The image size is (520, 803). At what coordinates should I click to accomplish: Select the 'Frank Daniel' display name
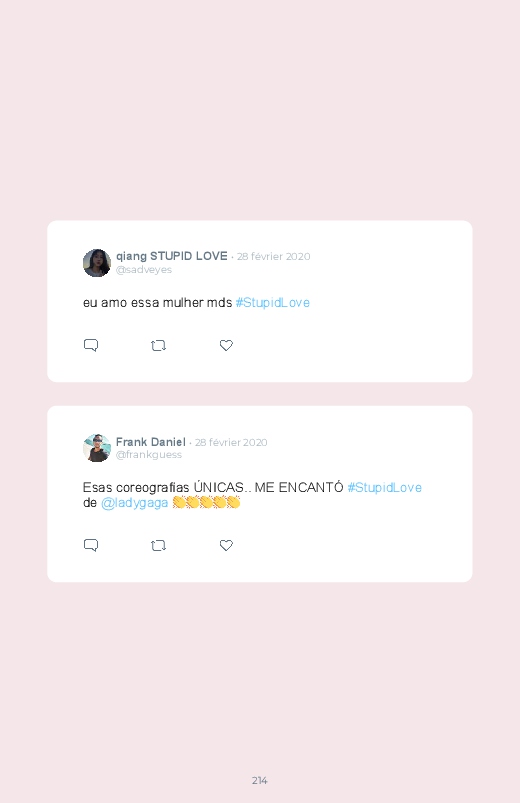151,442
